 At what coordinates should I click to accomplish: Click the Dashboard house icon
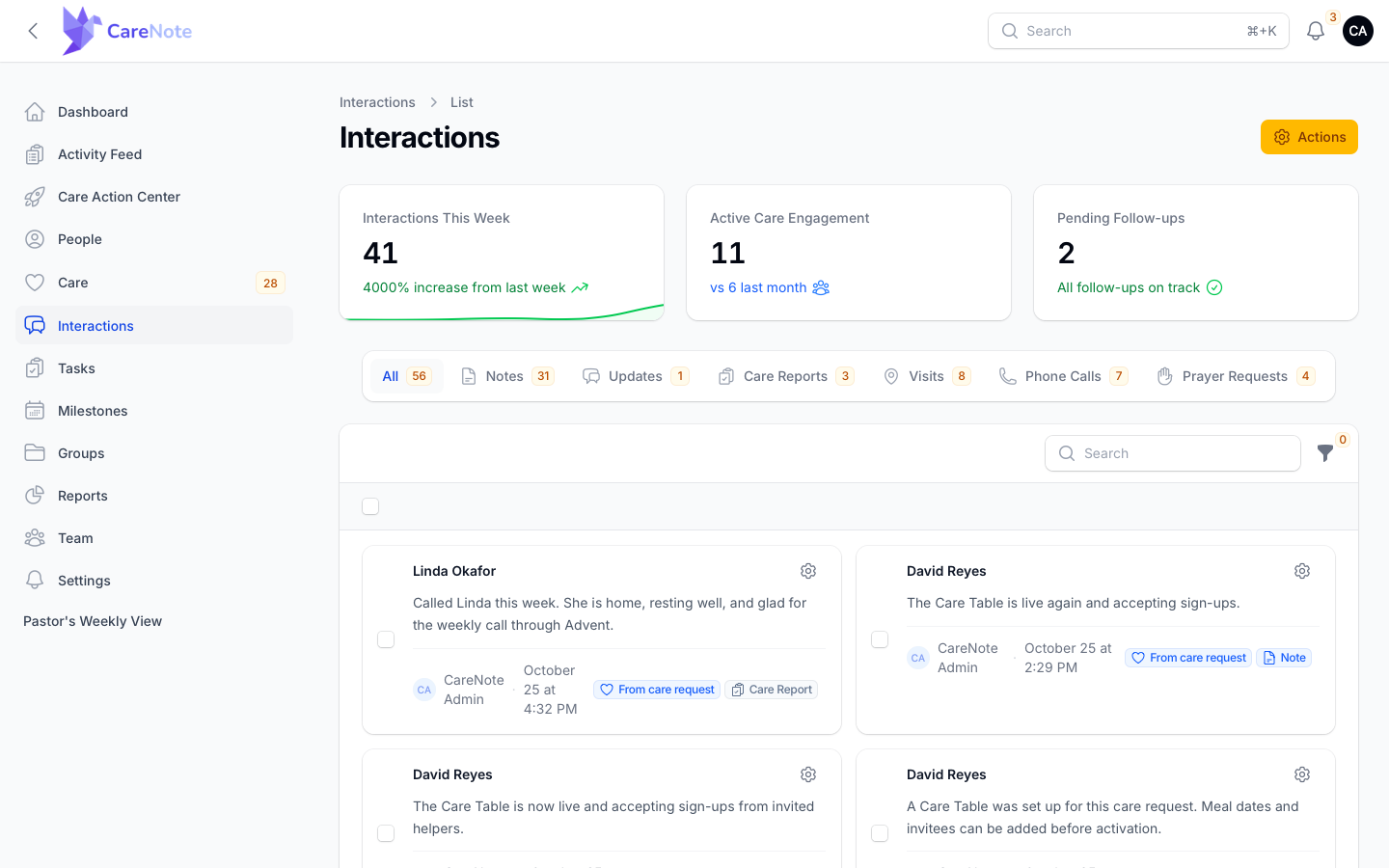point(35,112)
